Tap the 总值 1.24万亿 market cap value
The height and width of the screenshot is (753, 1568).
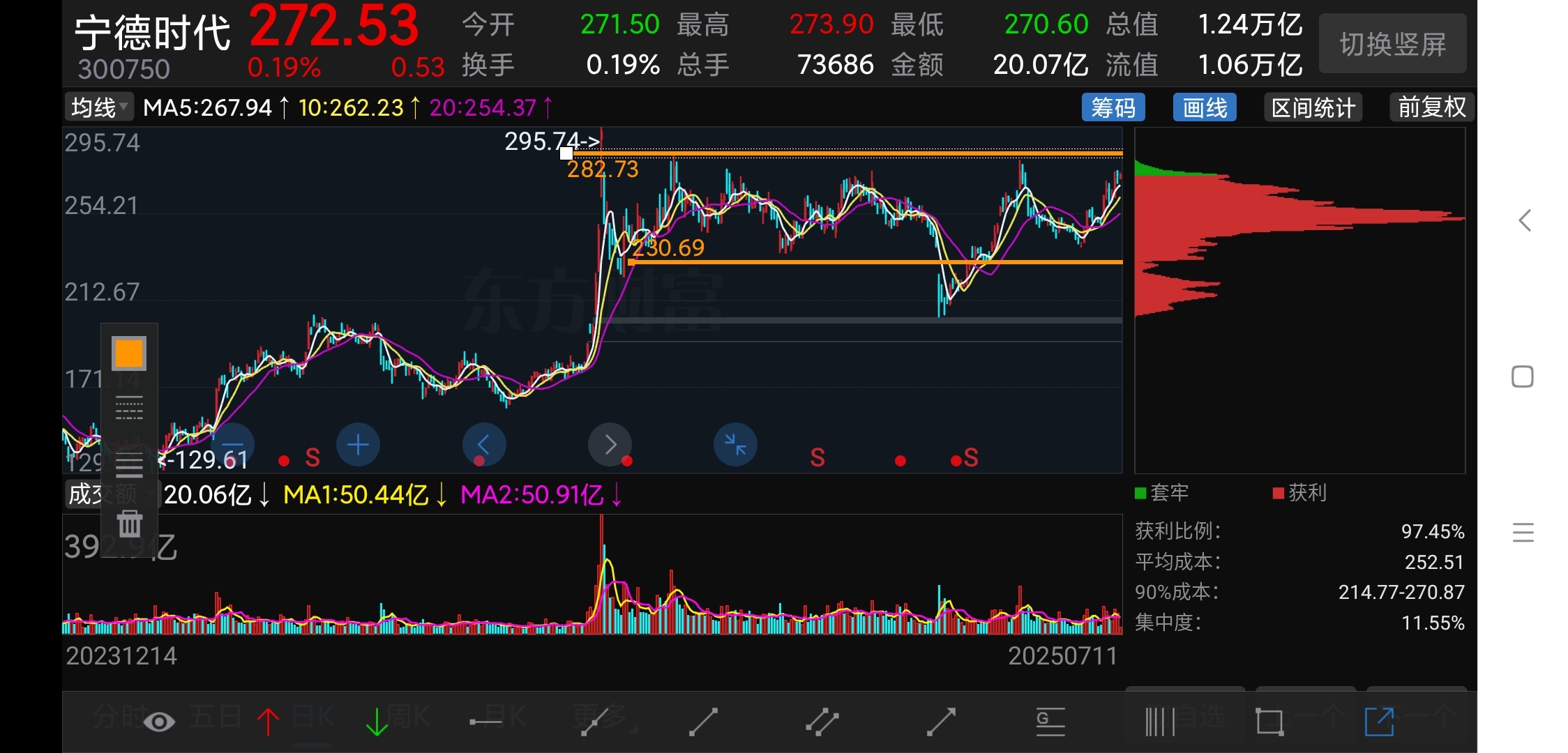tap(1250, 24)
